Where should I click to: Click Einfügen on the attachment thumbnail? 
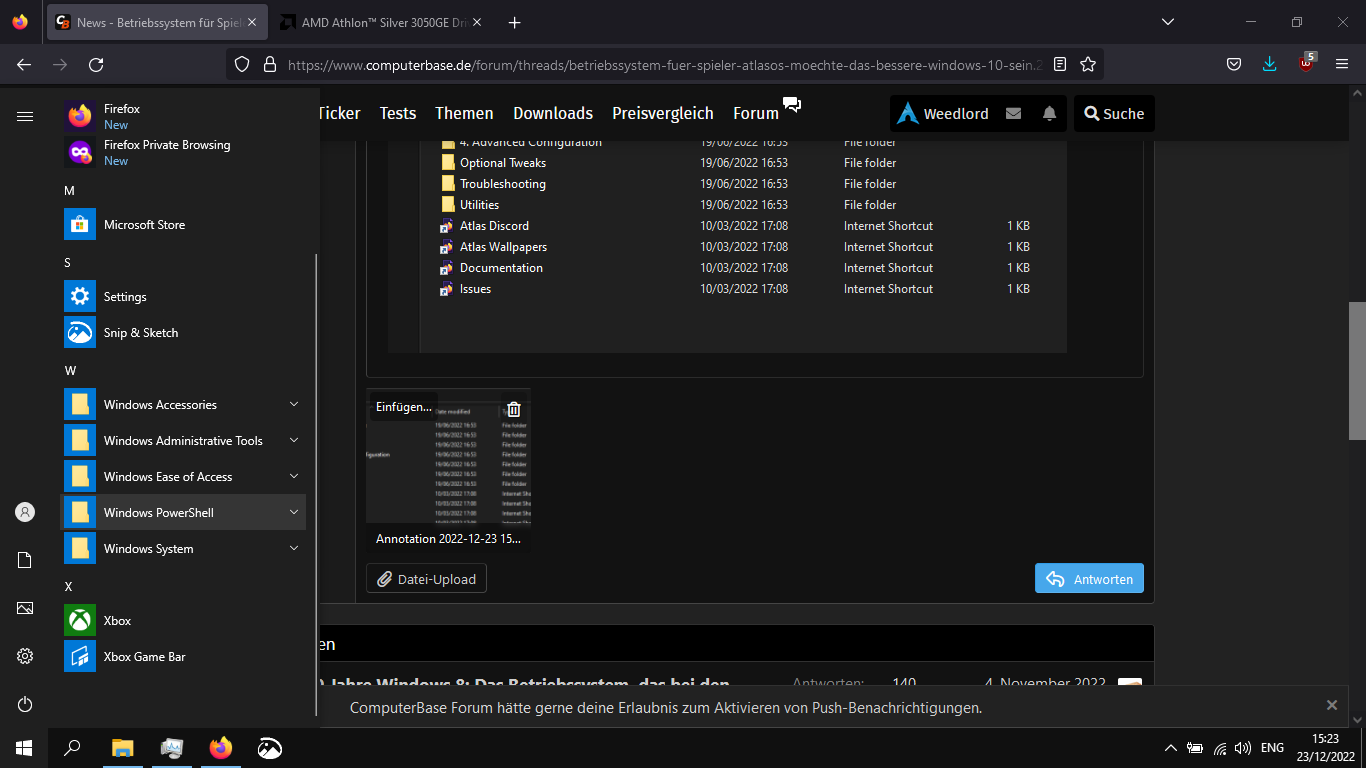tap(404, 407)
